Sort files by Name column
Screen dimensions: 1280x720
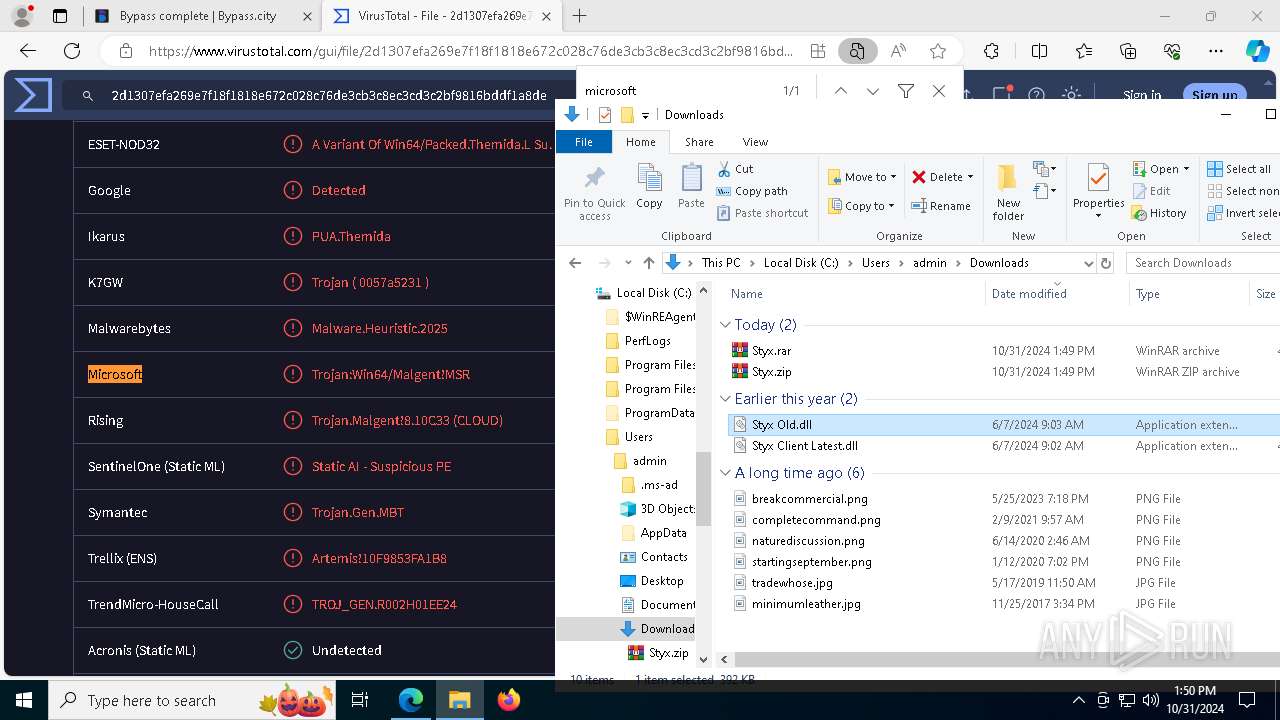854,293
